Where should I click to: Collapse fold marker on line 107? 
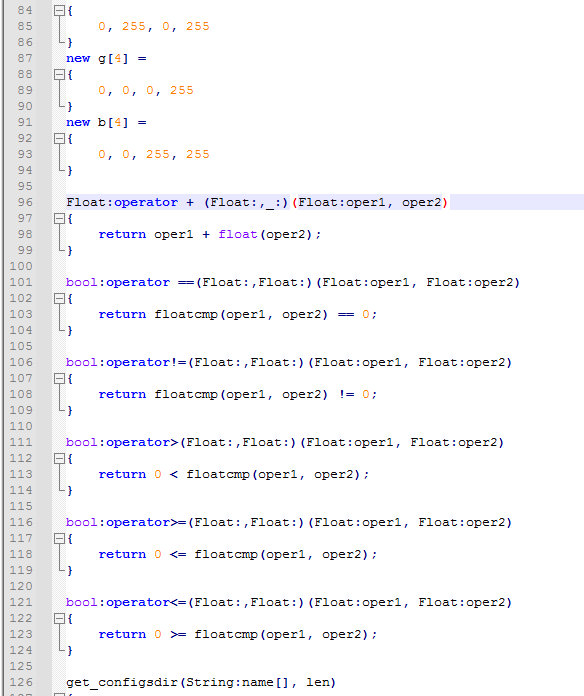point(59,379)
